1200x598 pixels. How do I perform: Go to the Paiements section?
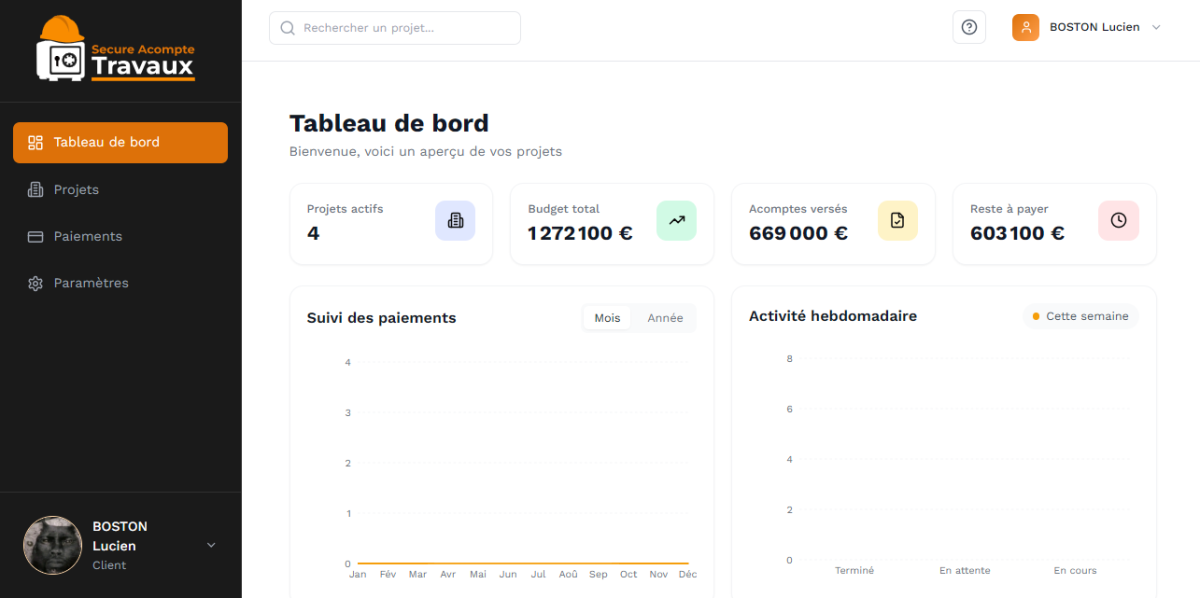(x=88, y=236)
